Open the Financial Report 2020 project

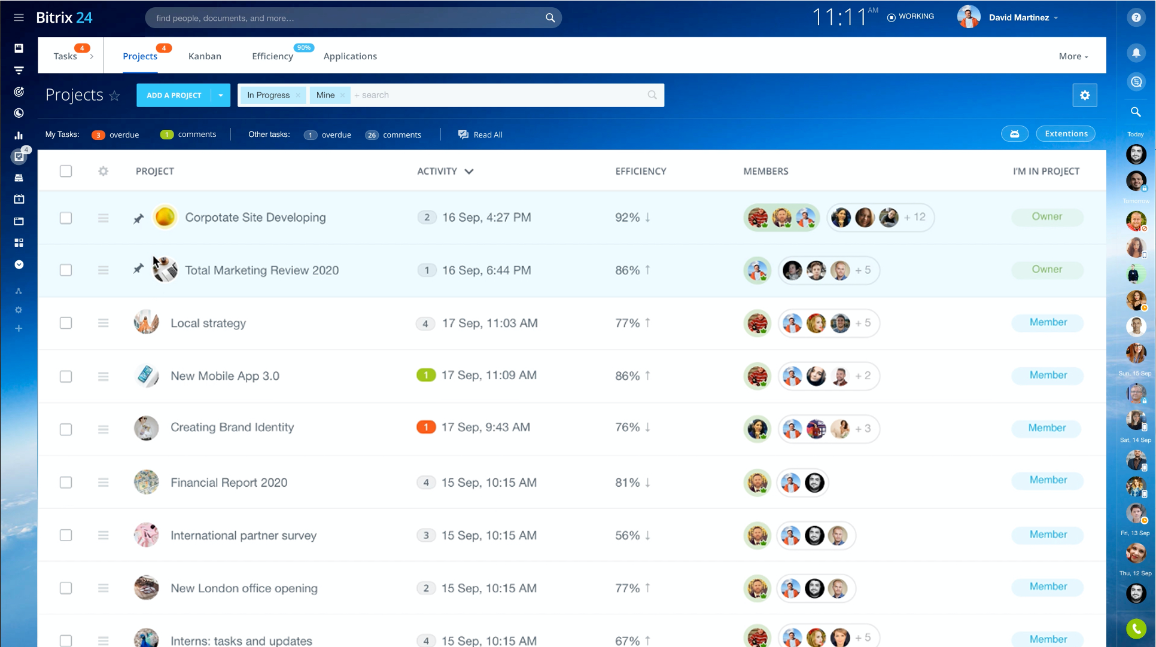(x=229, y=483)
